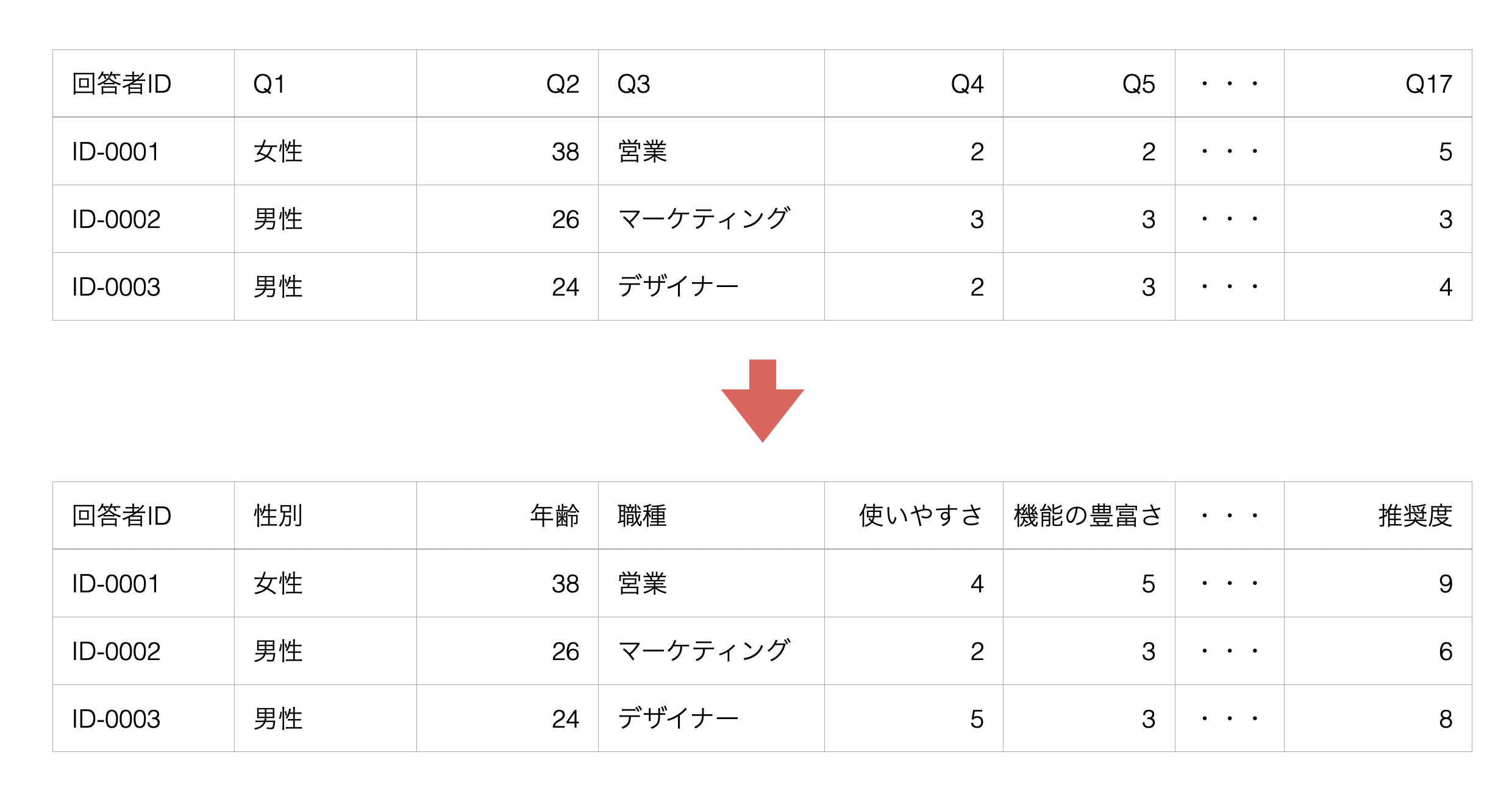
Task: Click the age 38 cell in top table
Action: [507, 151]
